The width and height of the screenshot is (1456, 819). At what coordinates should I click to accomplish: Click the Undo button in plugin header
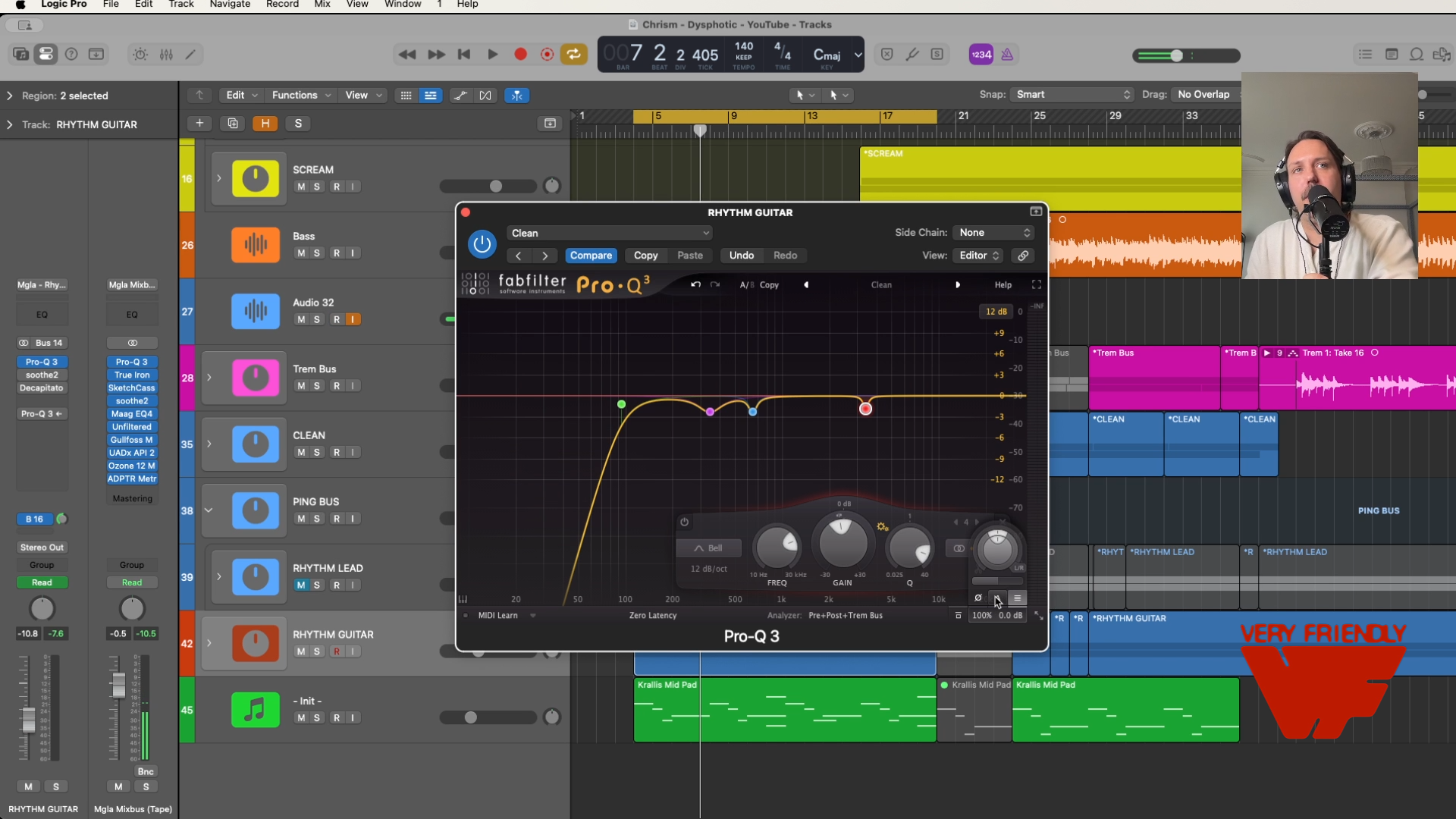pyautogui.click(x=741, y=256)
